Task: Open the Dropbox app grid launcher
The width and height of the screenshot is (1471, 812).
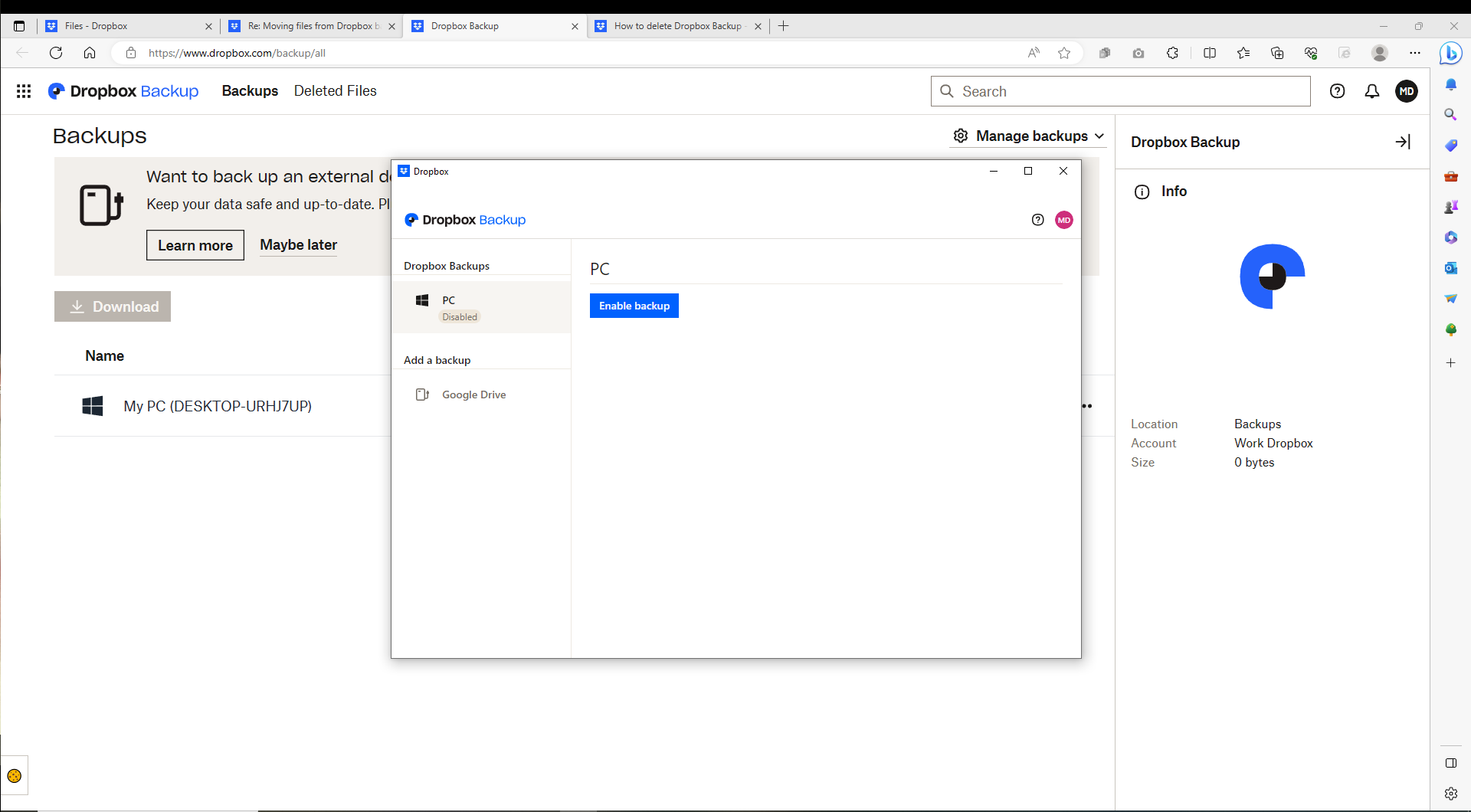Action: (x=24, y=91)
